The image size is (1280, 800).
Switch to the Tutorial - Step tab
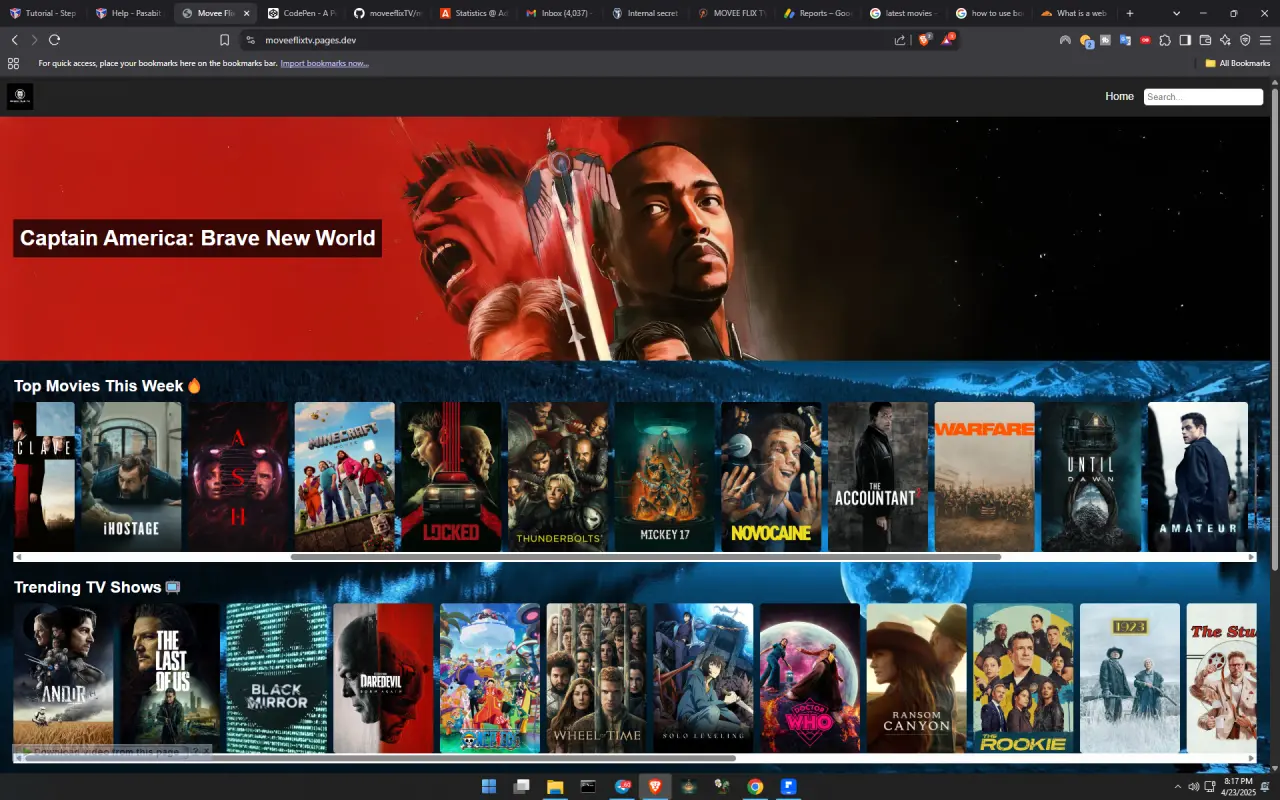click(x=43, y=13)
